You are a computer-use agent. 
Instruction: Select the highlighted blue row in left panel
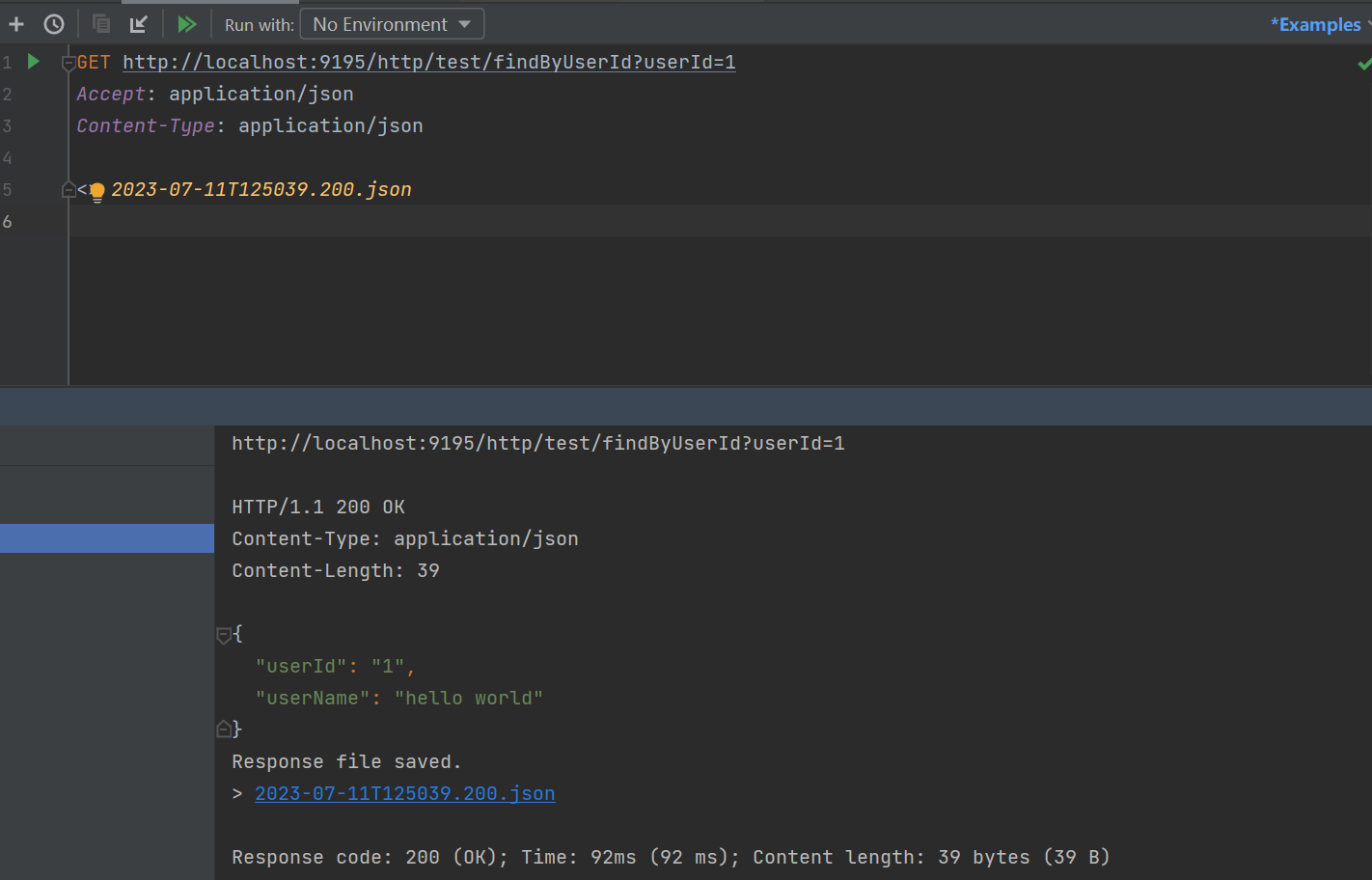point(107,538)
